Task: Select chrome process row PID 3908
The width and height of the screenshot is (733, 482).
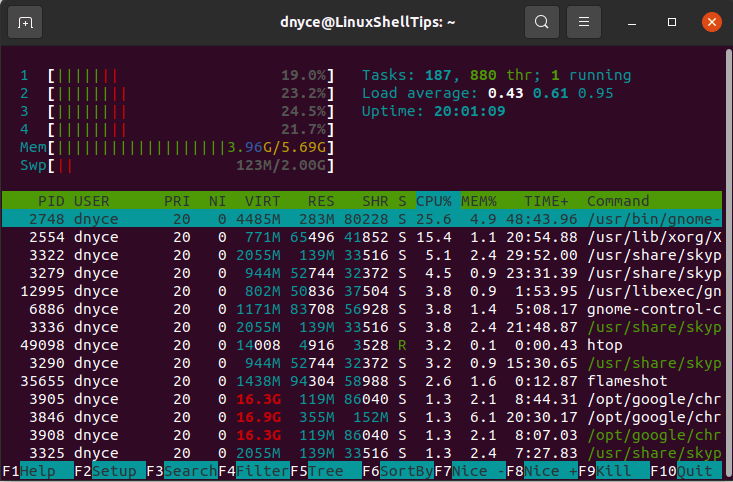Action: coord(362,435)
